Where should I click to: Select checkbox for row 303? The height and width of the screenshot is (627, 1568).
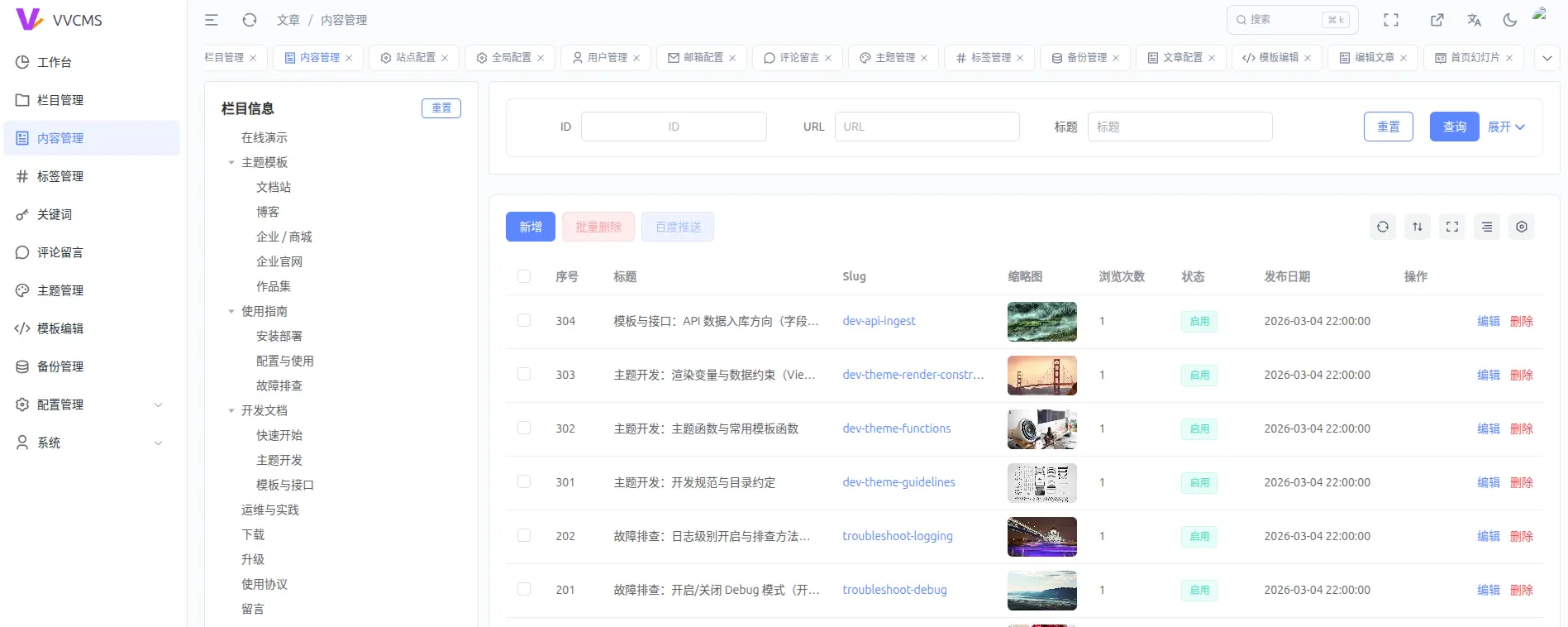tap(524, 374)
